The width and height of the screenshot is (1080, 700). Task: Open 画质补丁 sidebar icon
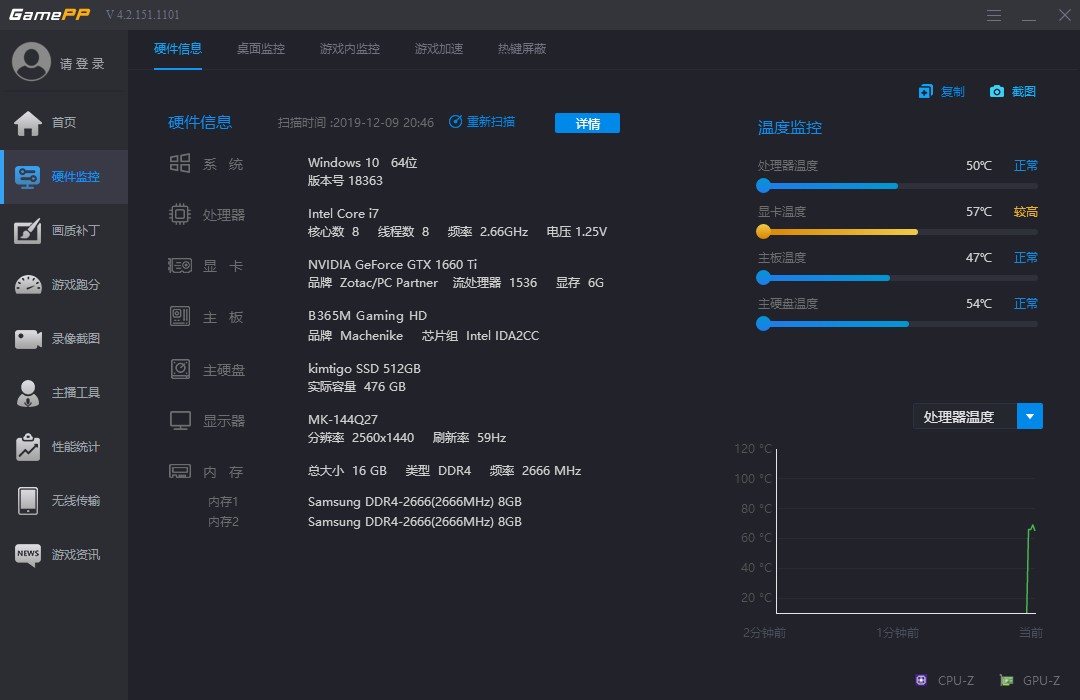[28, 231]
